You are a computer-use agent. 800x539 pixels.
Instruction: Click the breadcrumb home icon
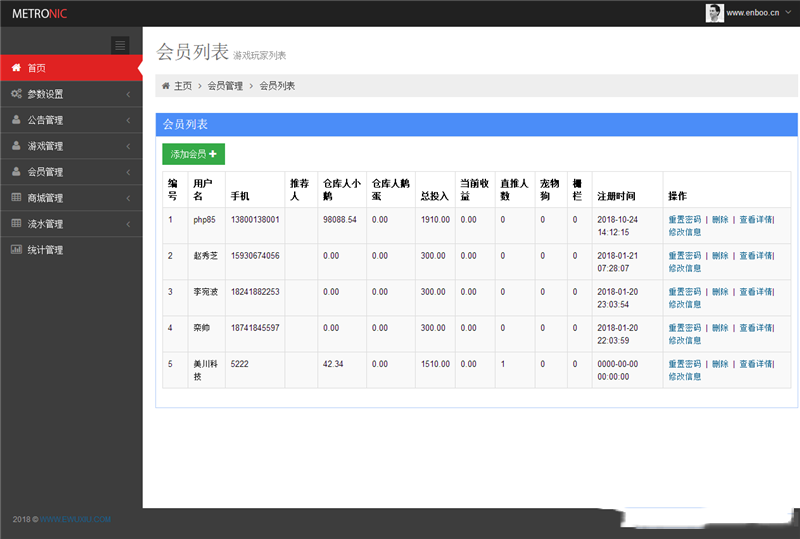pyautogui.click(x=165, y=86)
